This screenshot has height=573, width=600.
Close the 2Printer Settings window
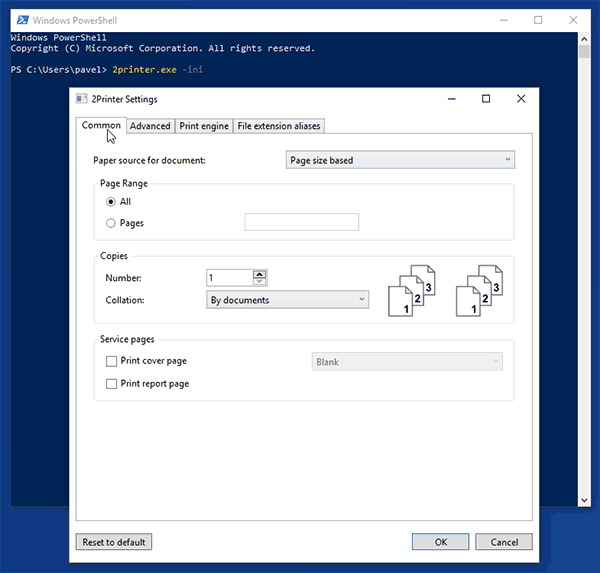521,99
